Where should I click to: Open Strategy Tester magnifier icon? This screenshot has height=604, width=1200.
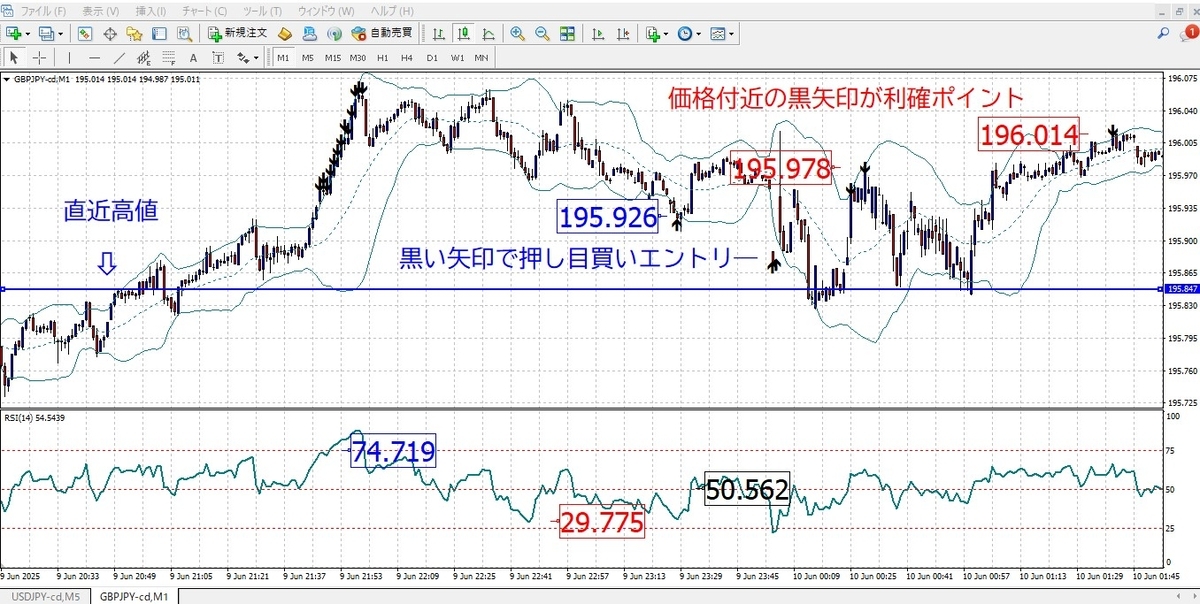[x=185, y=33]
